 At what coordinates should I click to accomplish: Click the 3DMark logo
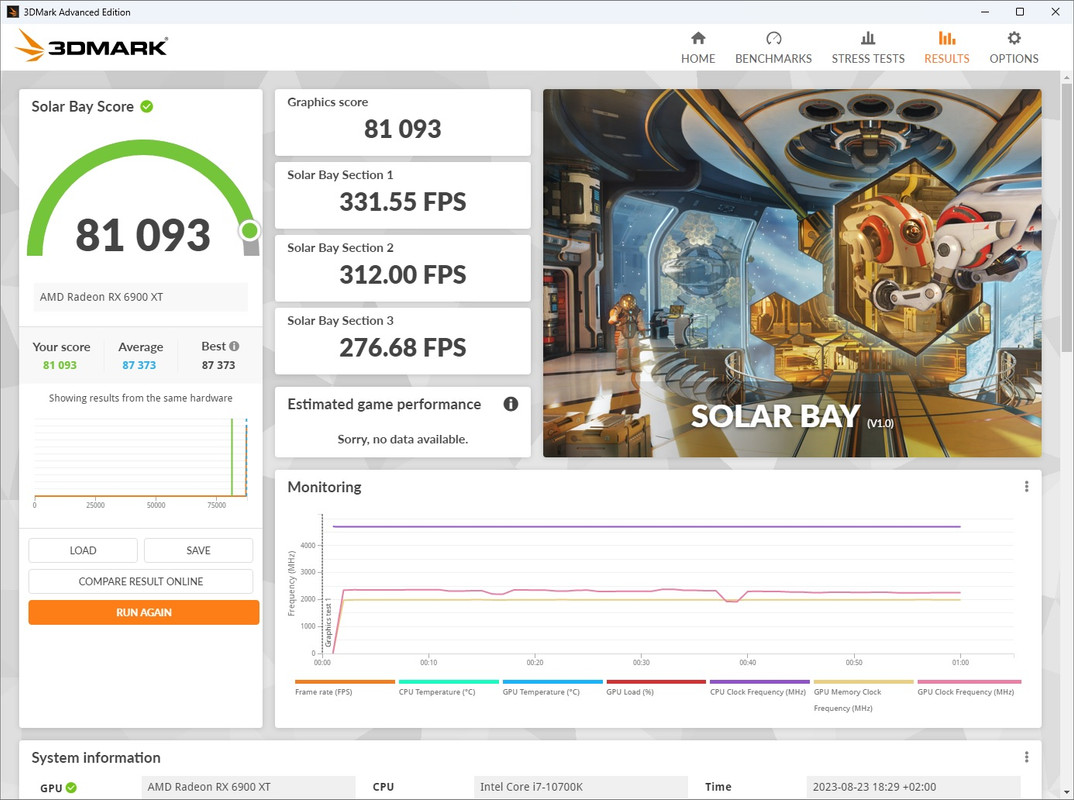click(91, 46)
